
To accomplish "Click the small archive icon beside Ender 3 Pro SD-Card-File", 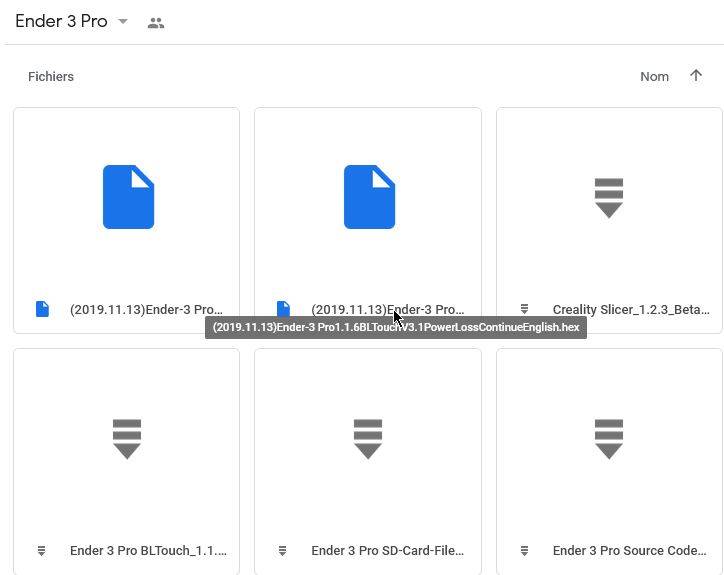I will [283, 550].
